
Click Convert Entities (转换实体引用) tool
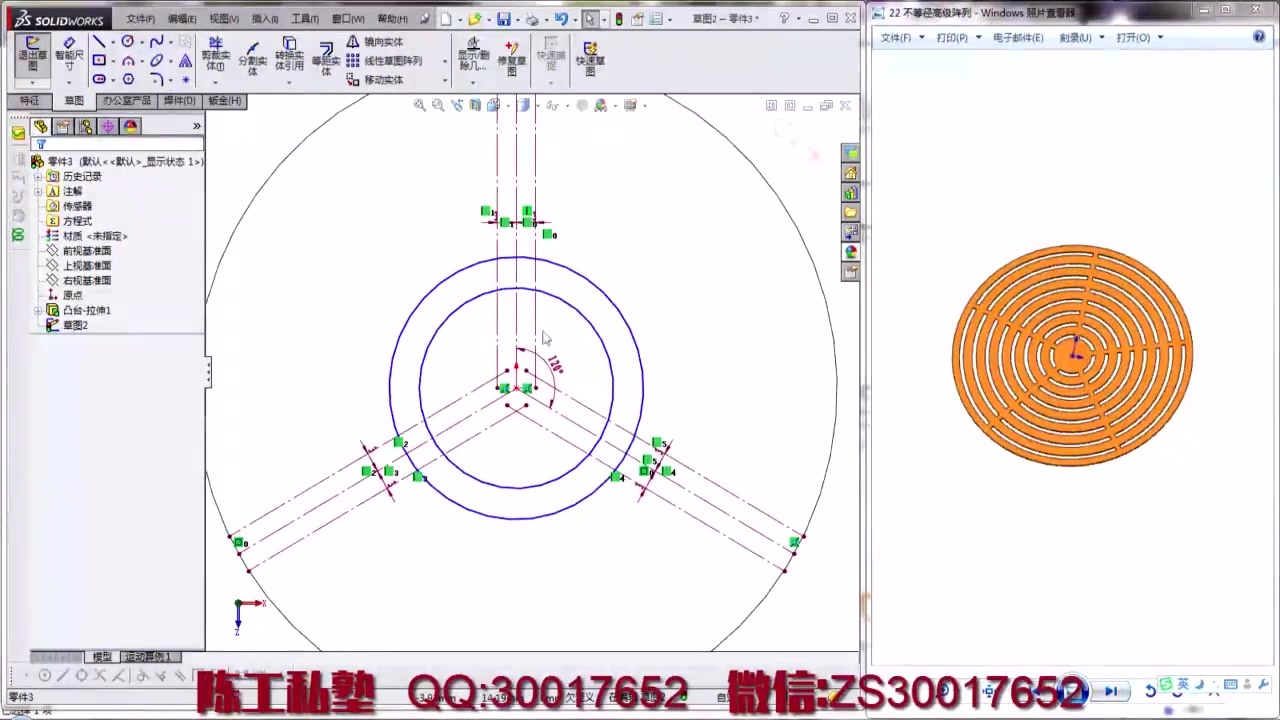click(289, 56)
